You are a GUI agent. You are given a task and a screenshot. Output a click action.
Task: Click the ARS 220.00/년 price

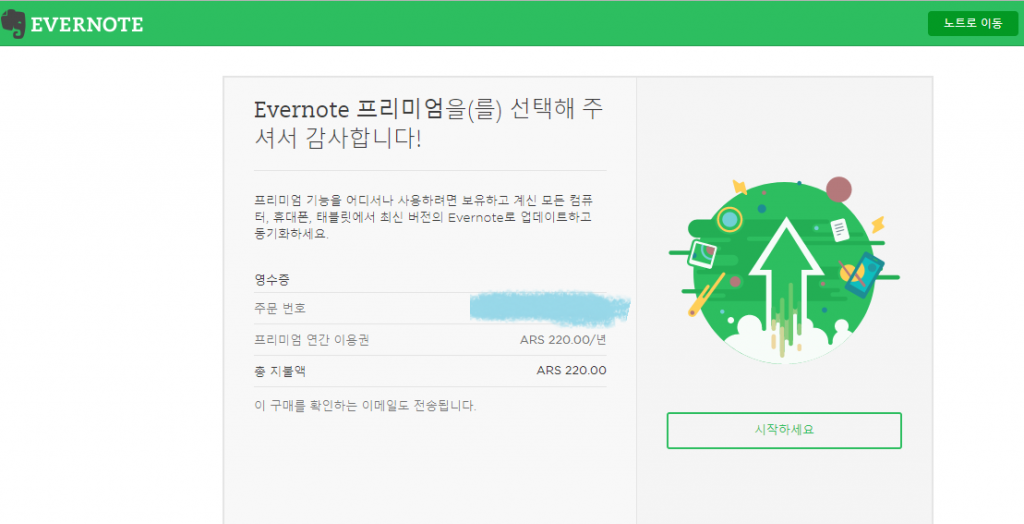563,340
